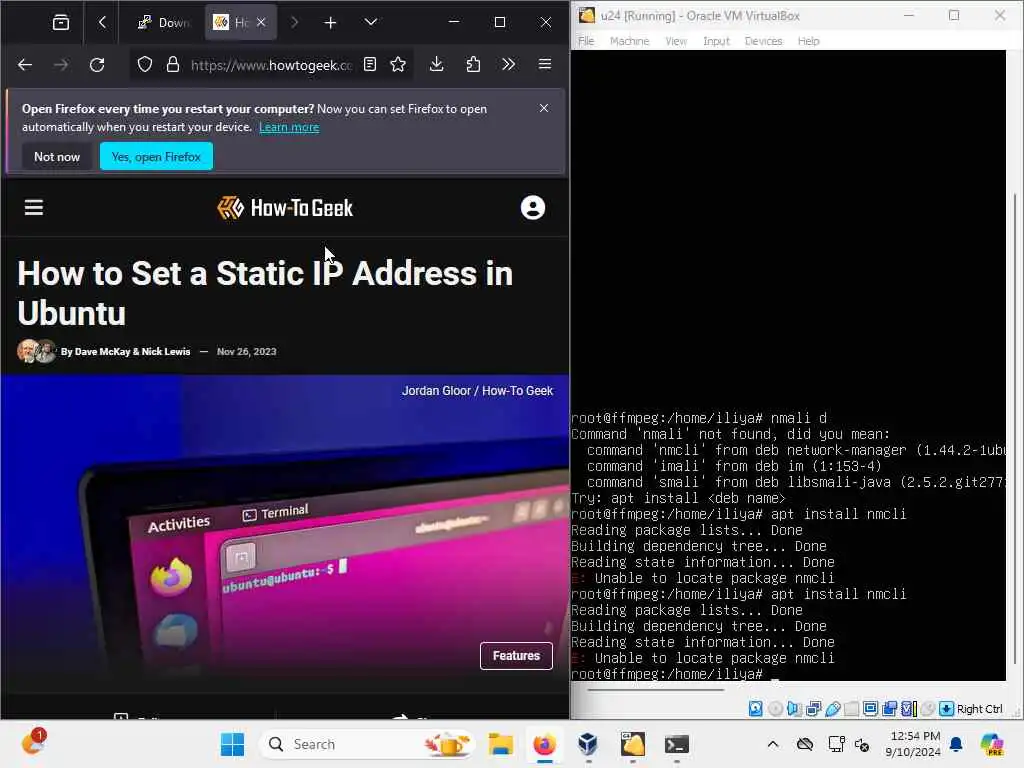Click the VirtualBox mouse integration indicator
Screen dimensions: 1024x768
pos(927,709)
